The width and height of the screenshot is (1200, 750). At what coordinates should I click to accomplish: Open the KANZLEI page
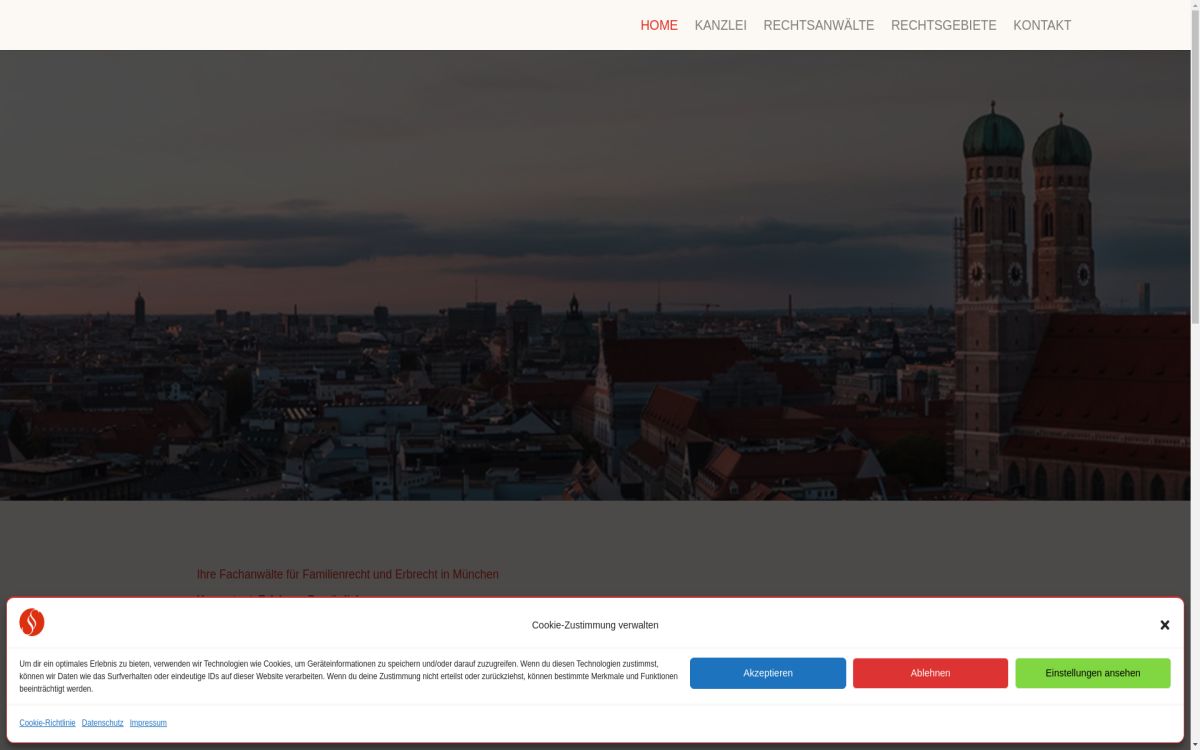[x=721, y=25]
